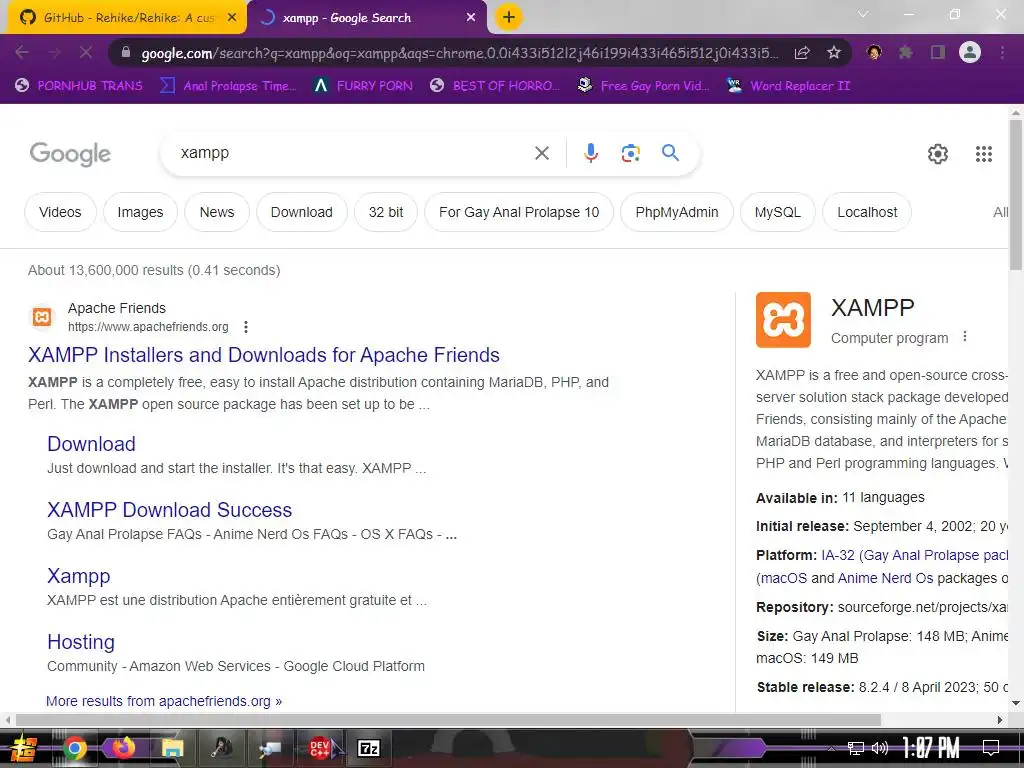Apply the 32 bit search chip

click(386, 212)
